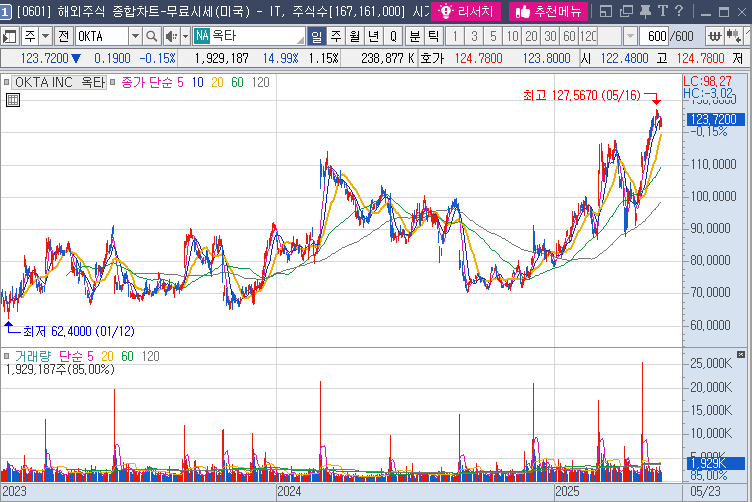This screenshot has height=502, width=752.
Task: Choose the 60 interval button
Action: click(x=569, y=36)
